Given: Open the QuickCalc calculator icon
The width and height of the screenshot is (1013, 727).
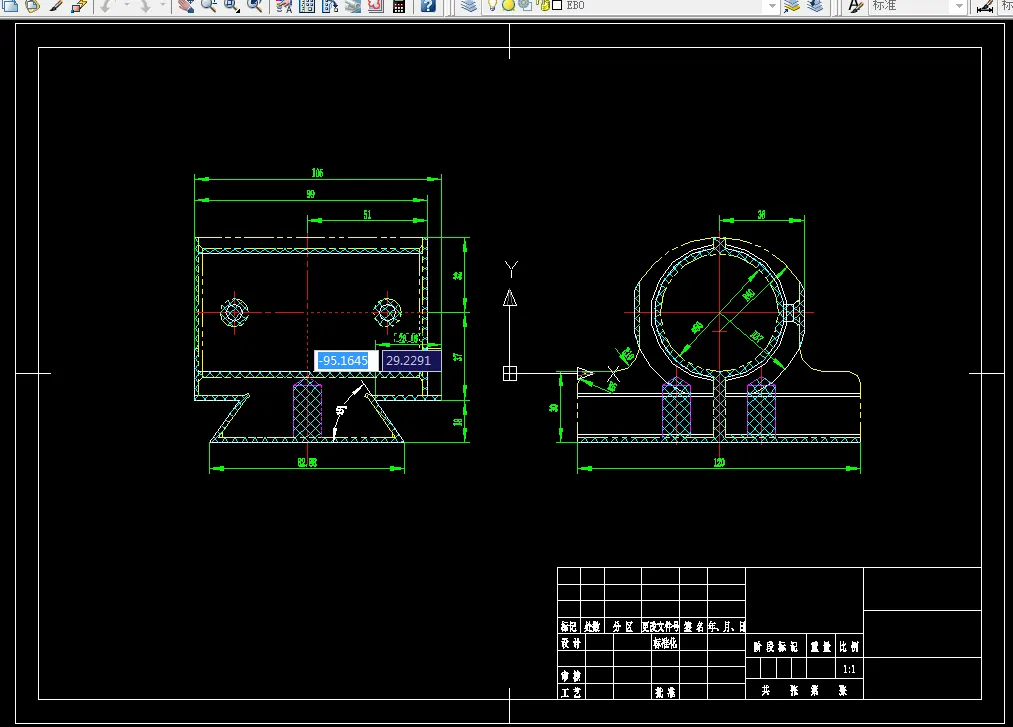Looking at the screenshot, I should coord(399,6).
